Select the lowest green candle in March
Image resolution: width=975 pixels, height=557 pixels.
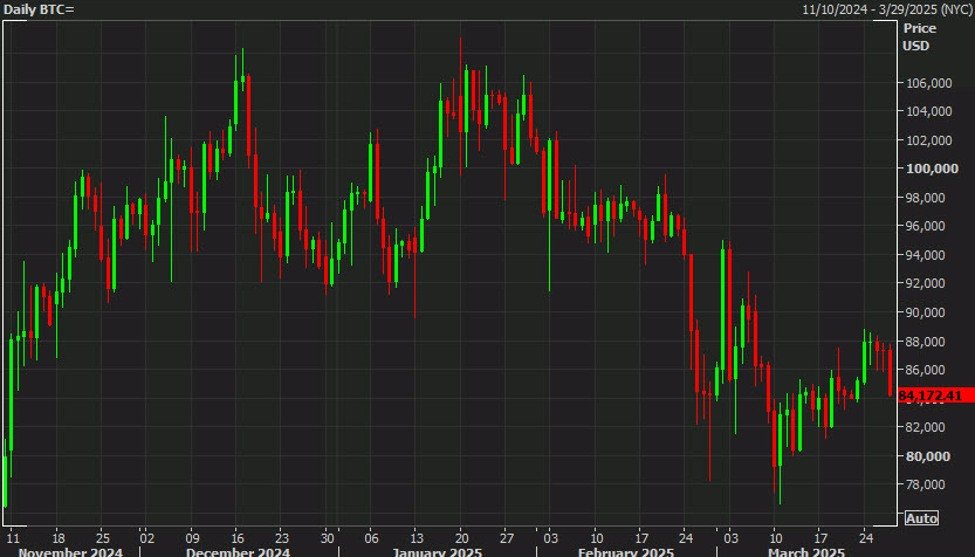pos(778,438)
